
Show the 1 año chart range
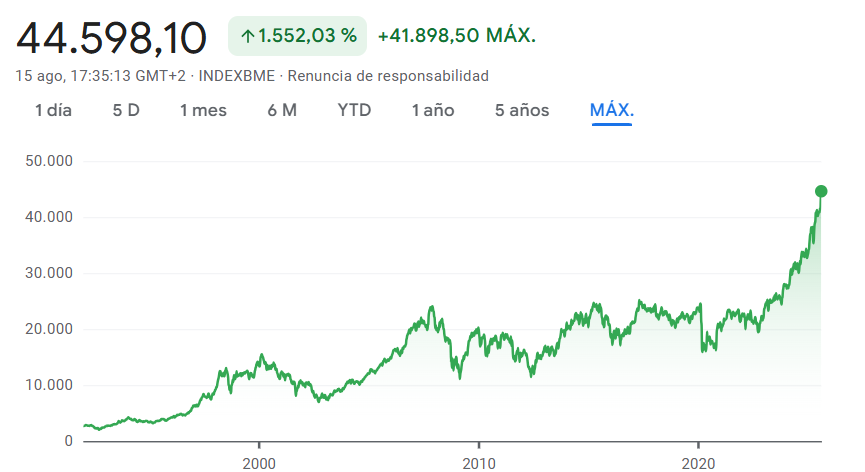point(433,110)
